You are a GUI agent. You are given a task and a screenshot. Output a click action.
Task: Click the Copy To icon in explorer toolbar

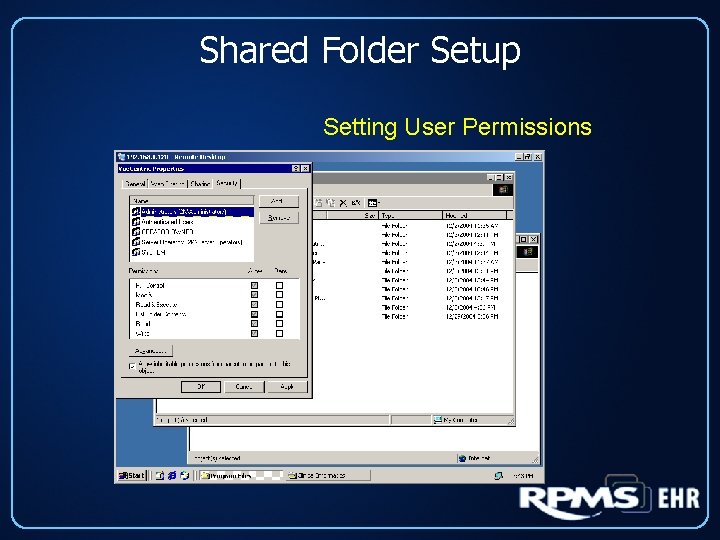(331, 202)
